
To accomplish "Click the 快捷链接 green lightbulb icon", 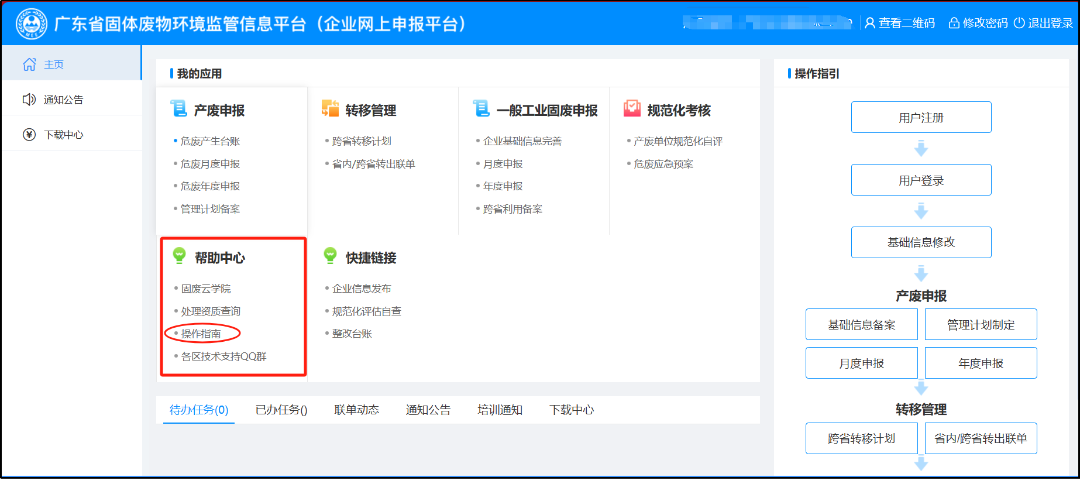I will coord(330,257).
